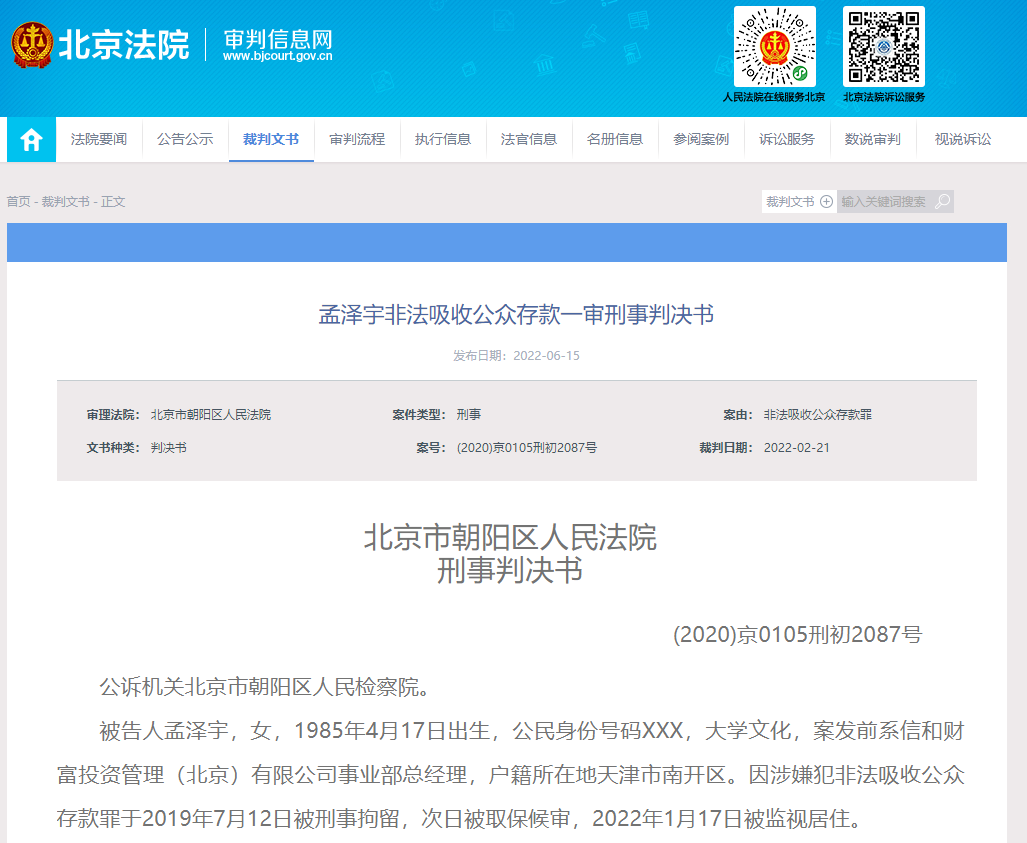1027x843 pixels.
Task: Expand the 裁判文书 search category dropdown
Action: [799, 202]
